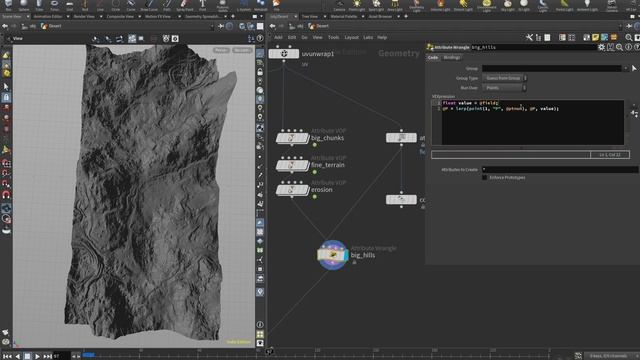The height and width of the screenshot is (360, 640).
Task: Open network editor wrench tools icon
Action: [529, 38]
